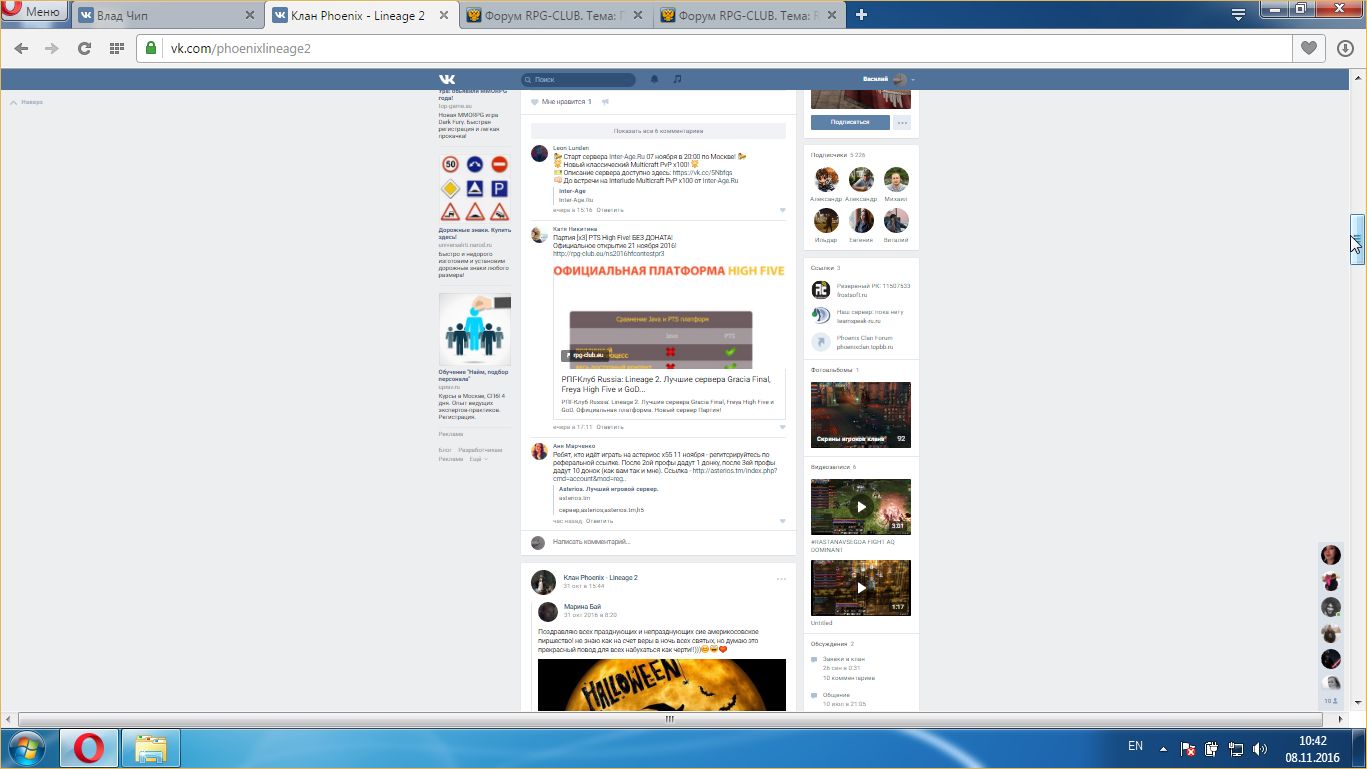This screenshot has width=1367, height=769.
Task: Click Opera speed dial grid icon
Action: [116, 48]
